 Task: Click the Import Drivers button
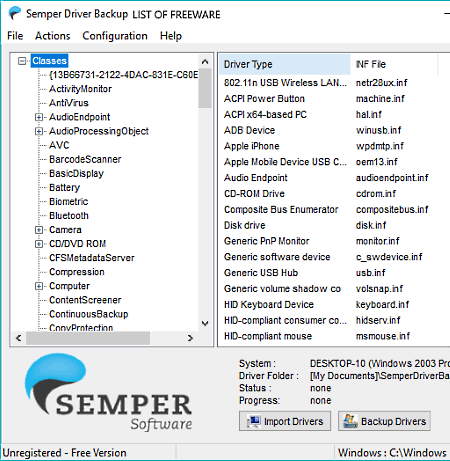[x=285, y=421]
